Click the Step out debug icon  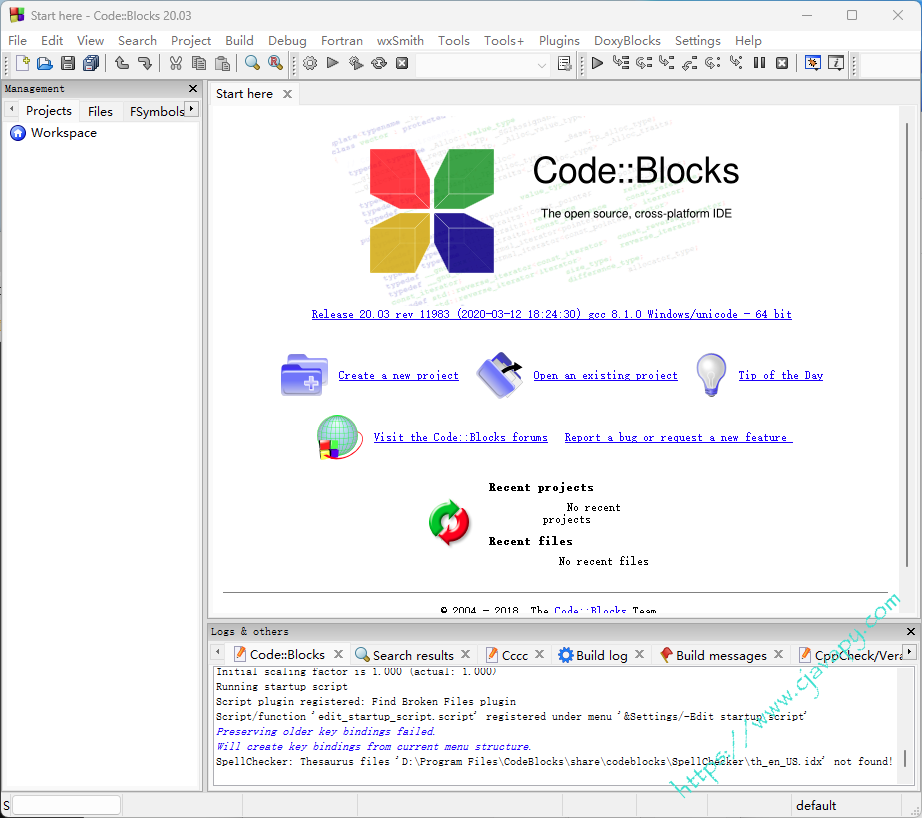tap(689, 63)
